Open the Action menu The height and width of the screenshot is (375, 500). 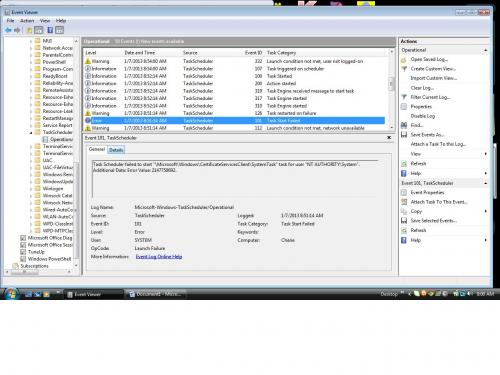(x=27, y=21)
